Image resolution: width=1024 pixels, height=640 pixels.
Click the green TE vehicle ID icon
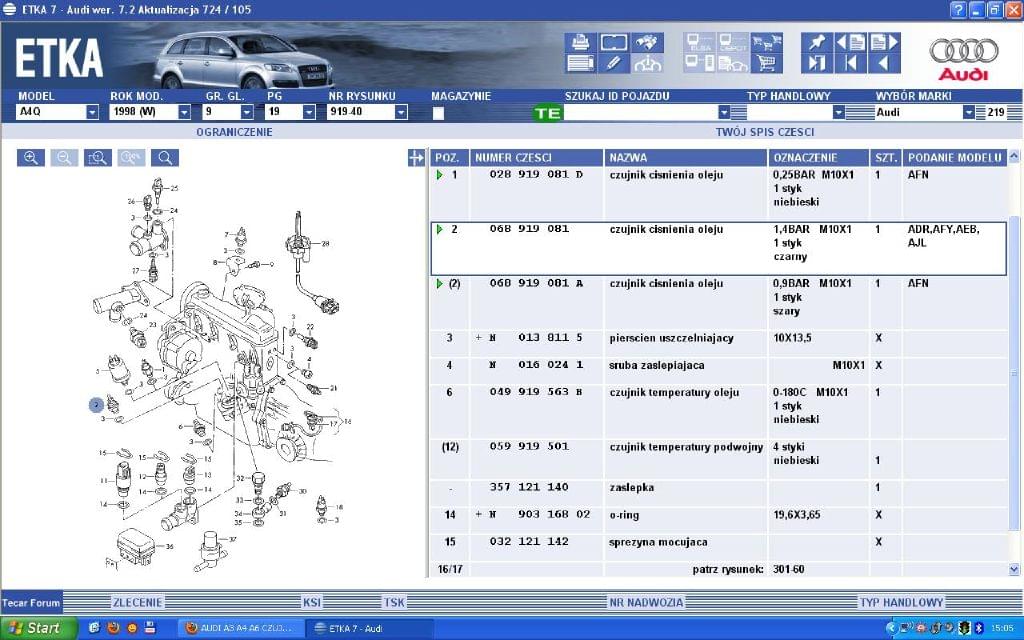pyautogui.click(x=547, y=113)
